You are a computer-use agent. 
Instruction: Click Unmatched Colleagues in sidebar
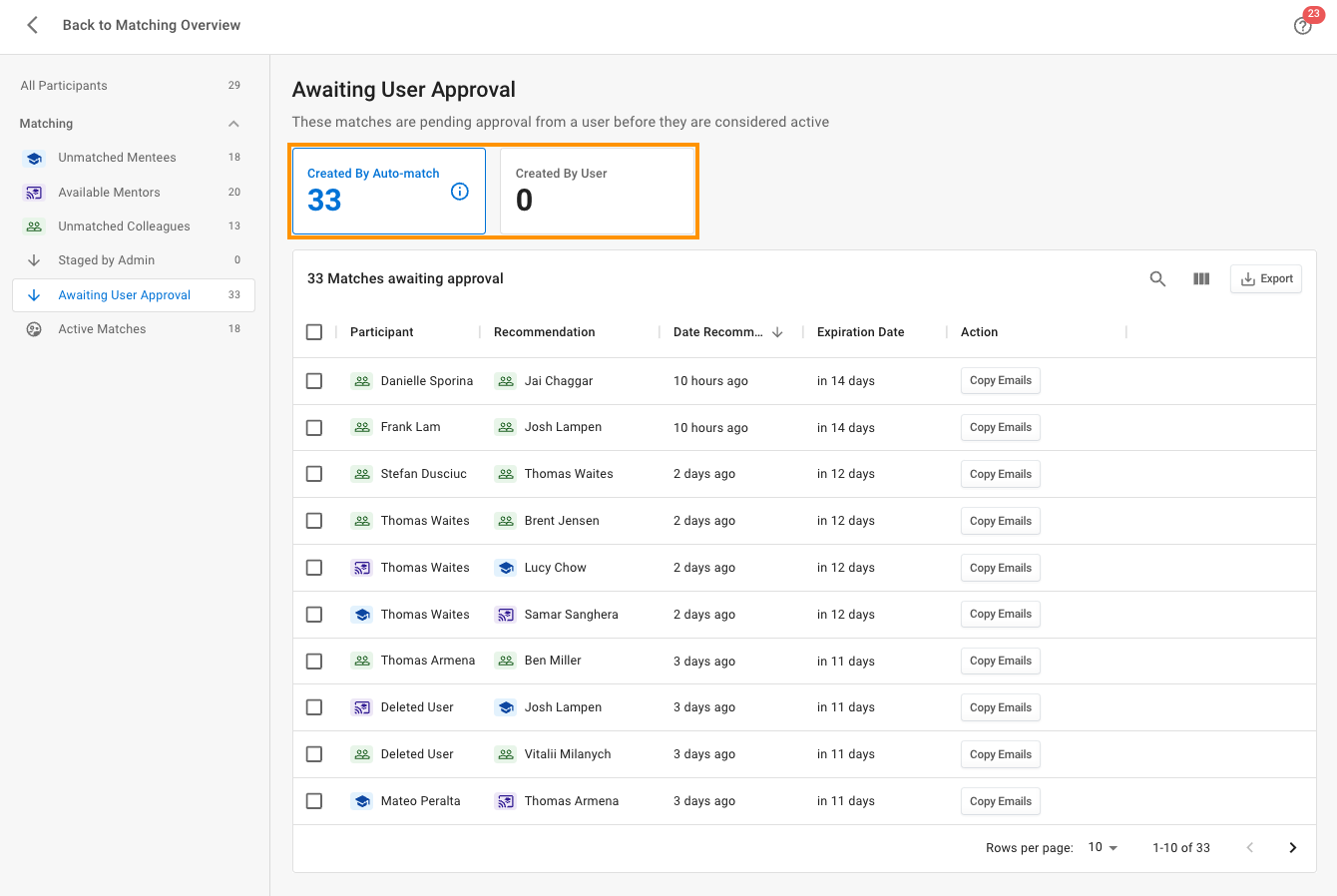click(133, 226)
